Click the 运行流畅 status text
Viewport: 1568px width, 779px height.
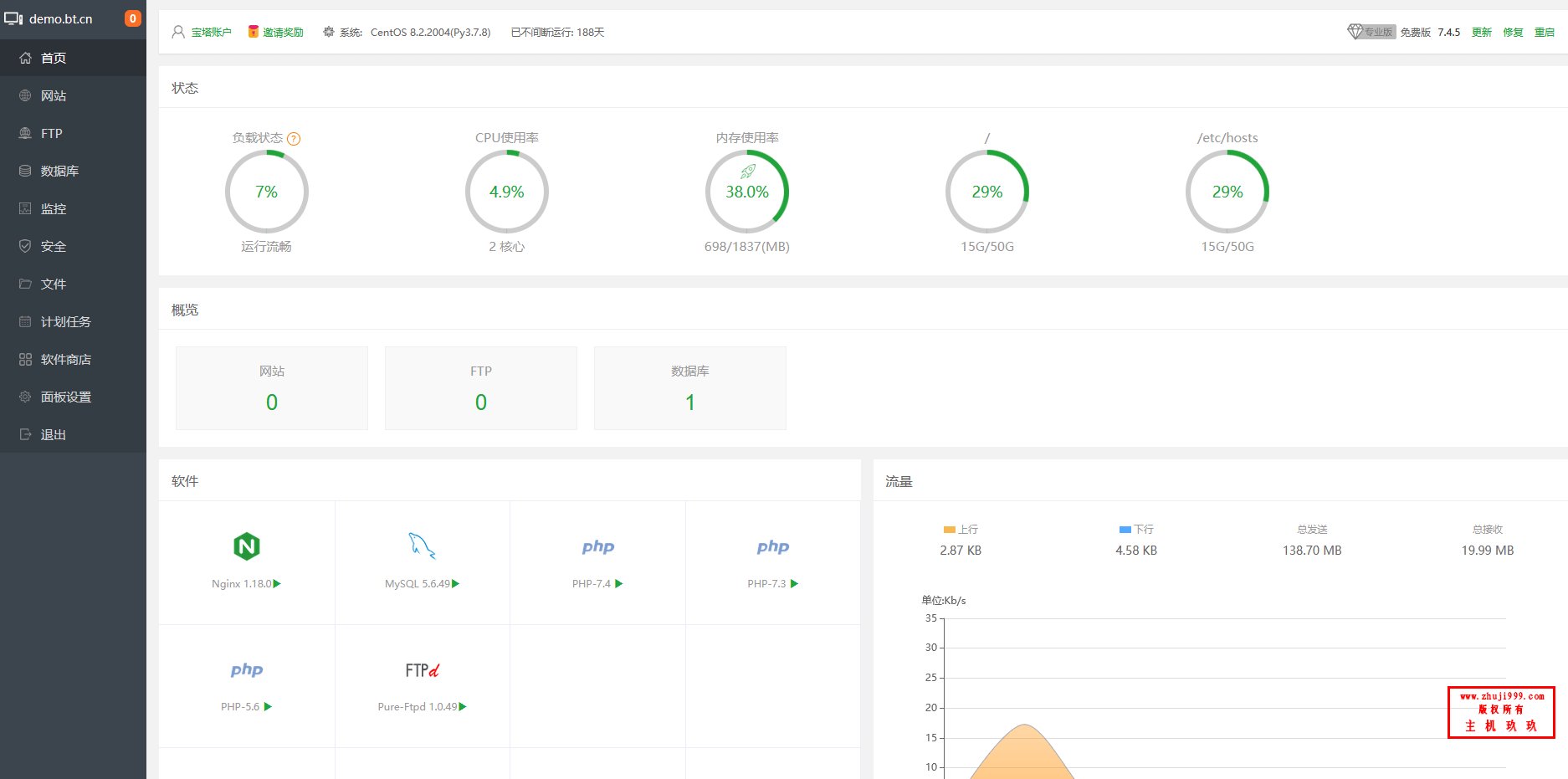pyautogui.click(x=267, y=247)
